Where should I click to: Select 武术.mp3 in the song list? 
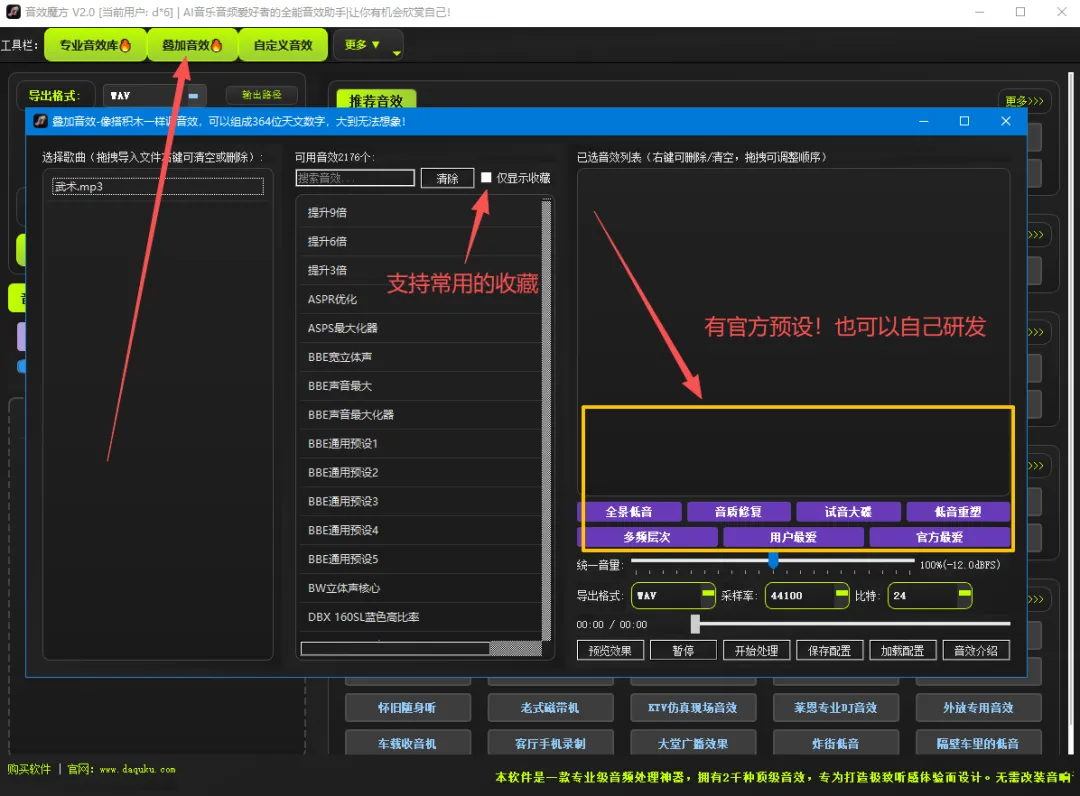[158, 187]
